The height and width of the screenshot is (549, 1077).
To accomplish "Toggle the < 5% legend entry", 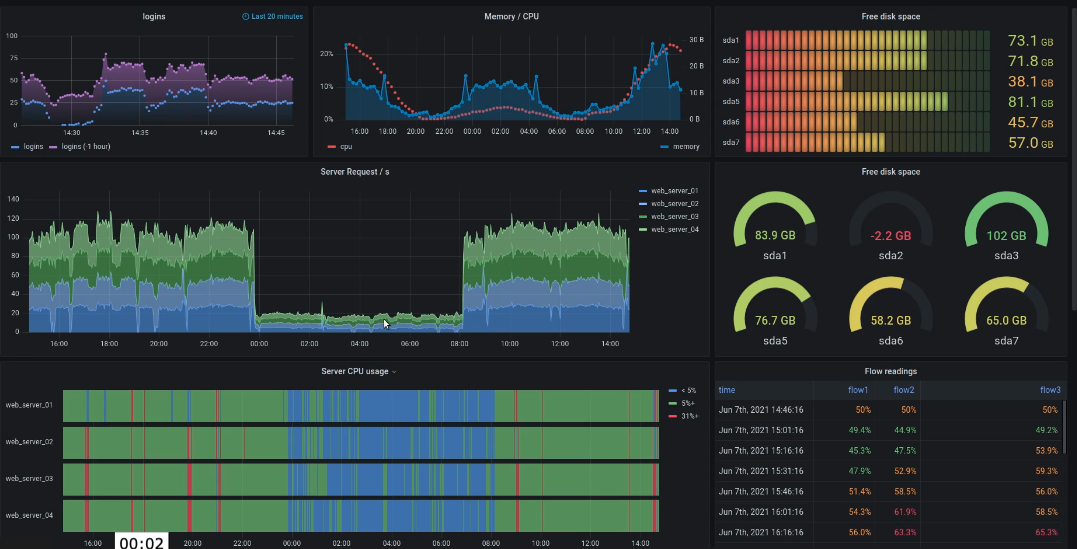I will (688, 390).
